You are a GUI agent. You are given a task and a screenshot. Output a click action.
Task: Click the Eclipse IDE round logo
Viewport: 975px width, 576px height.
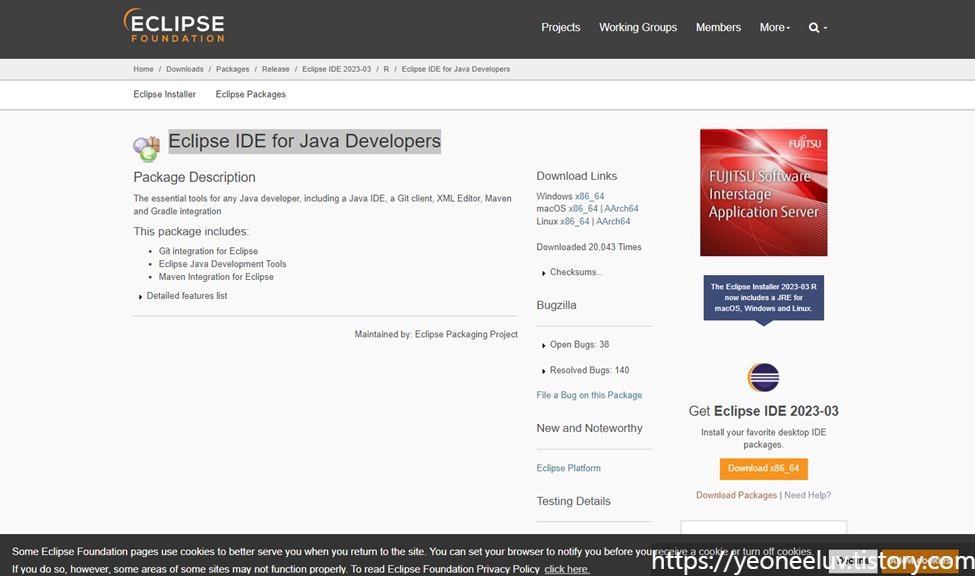(x=763, y=377)
